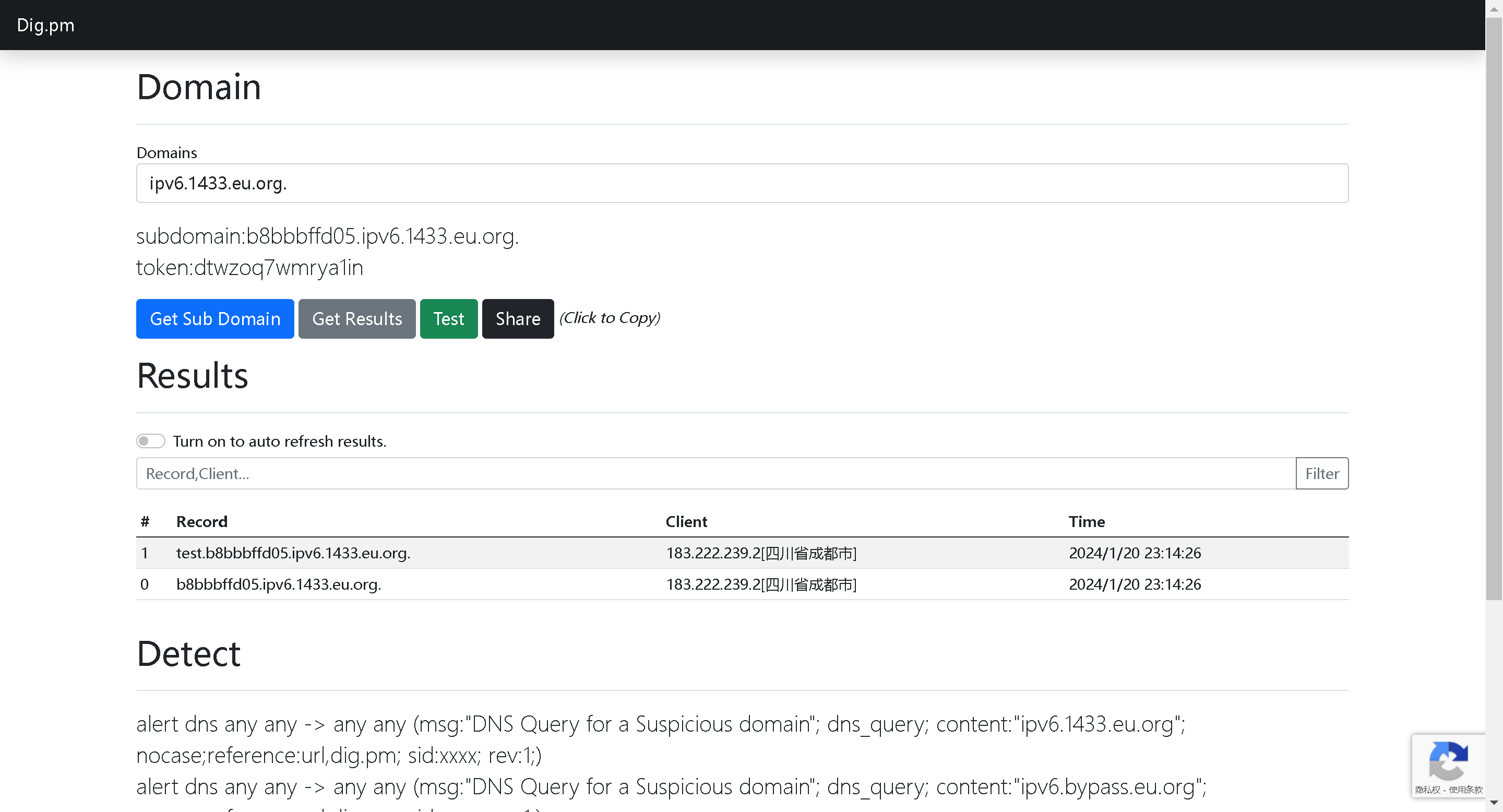Click scrollbar up arrow at top
Image resolution: width=1503 pixels, height=812 pixels.
coord(1494,8)
